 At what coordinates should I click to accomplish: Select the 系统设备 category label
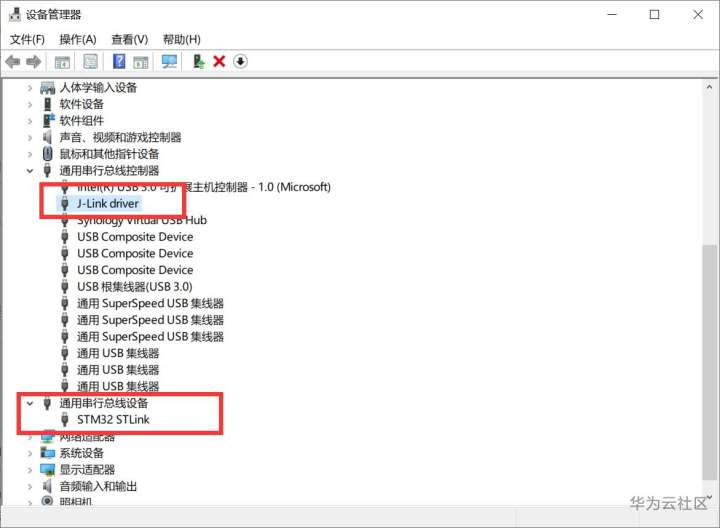click(x=82, y=453)
